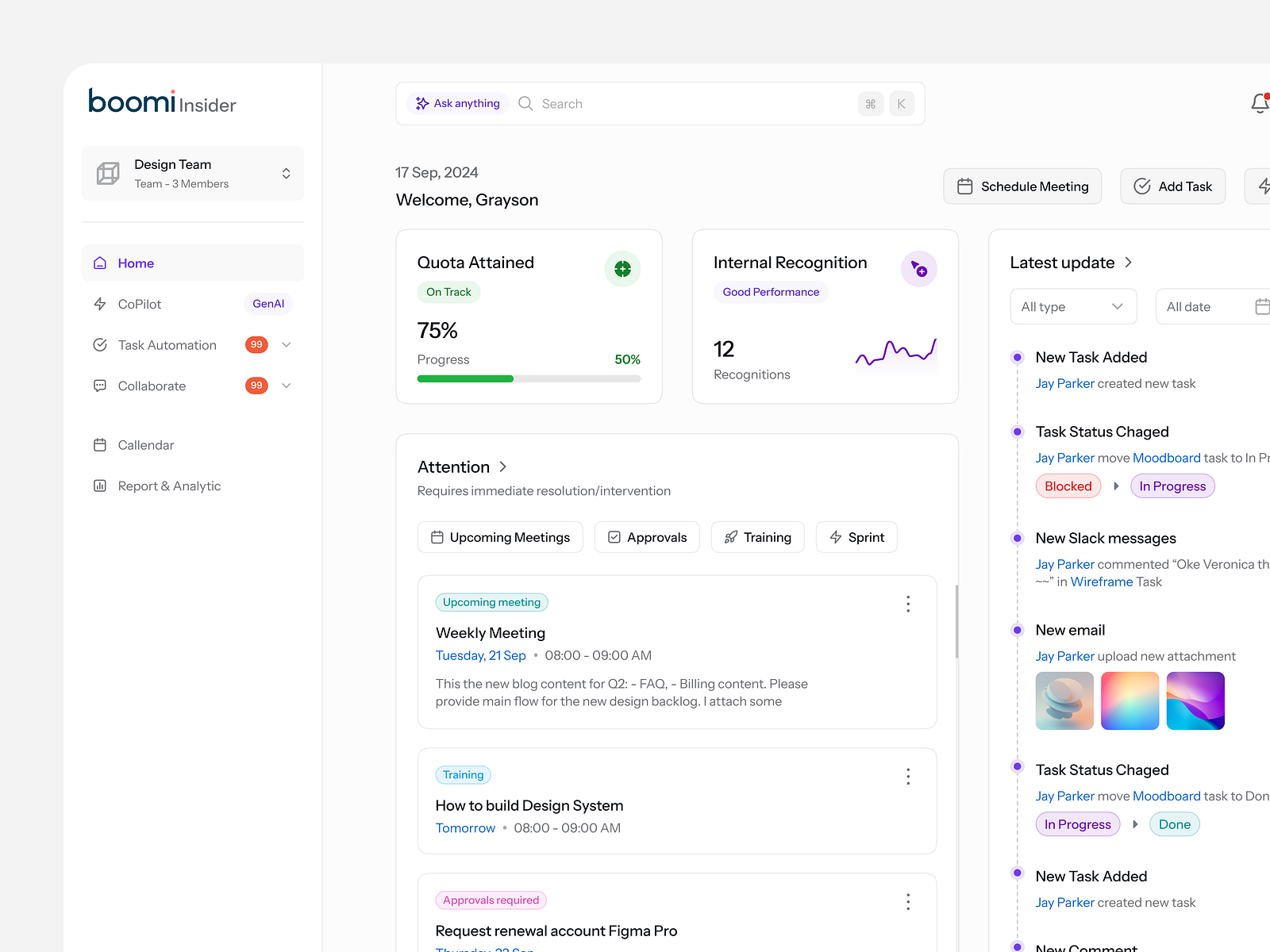The height and width of the screenshot is (952, 1270).
Task: Select the Training filter tab
Action: coord(757,537)
